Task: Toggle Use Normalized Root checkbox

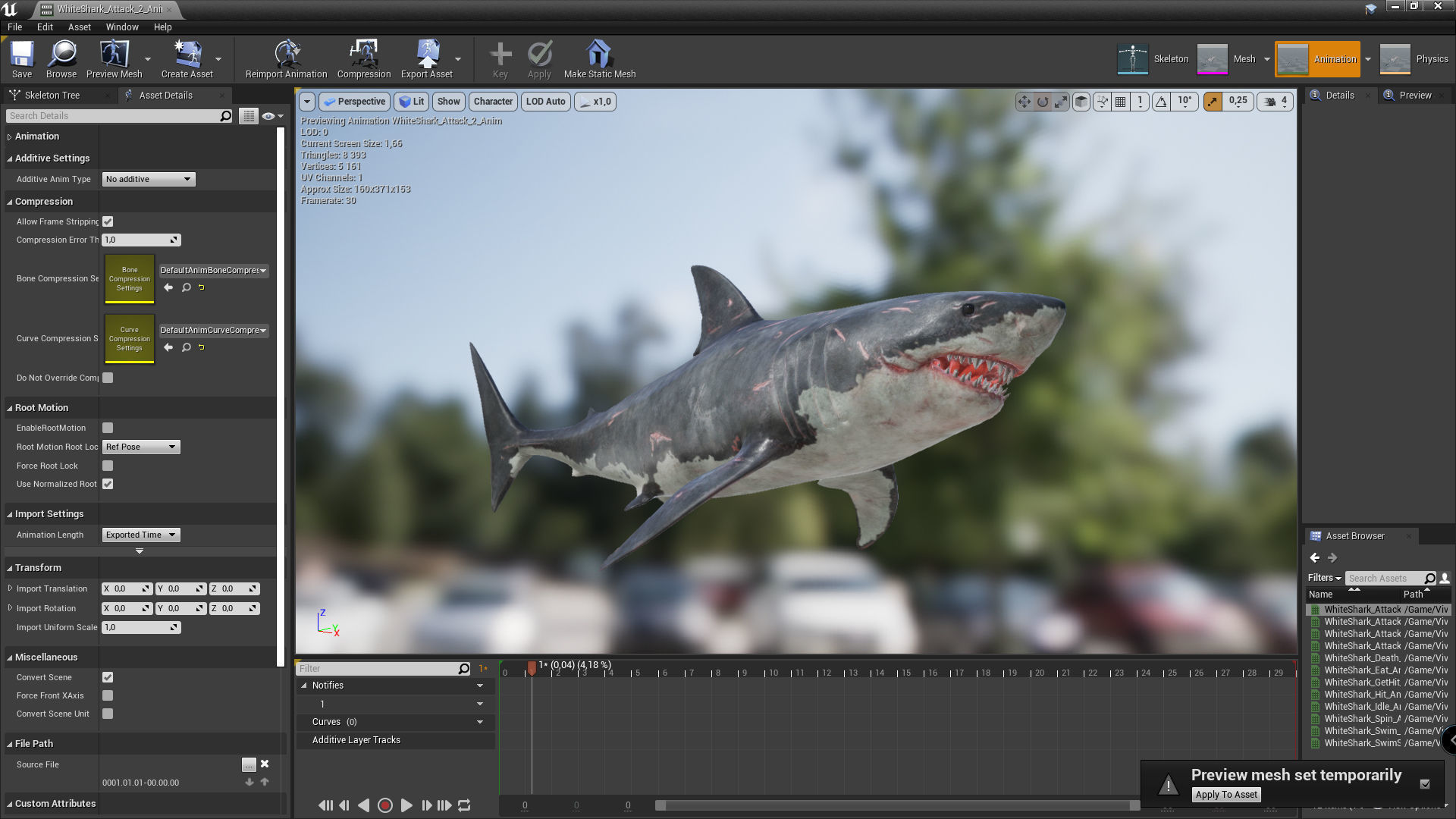Action: (x=108, y=484)
